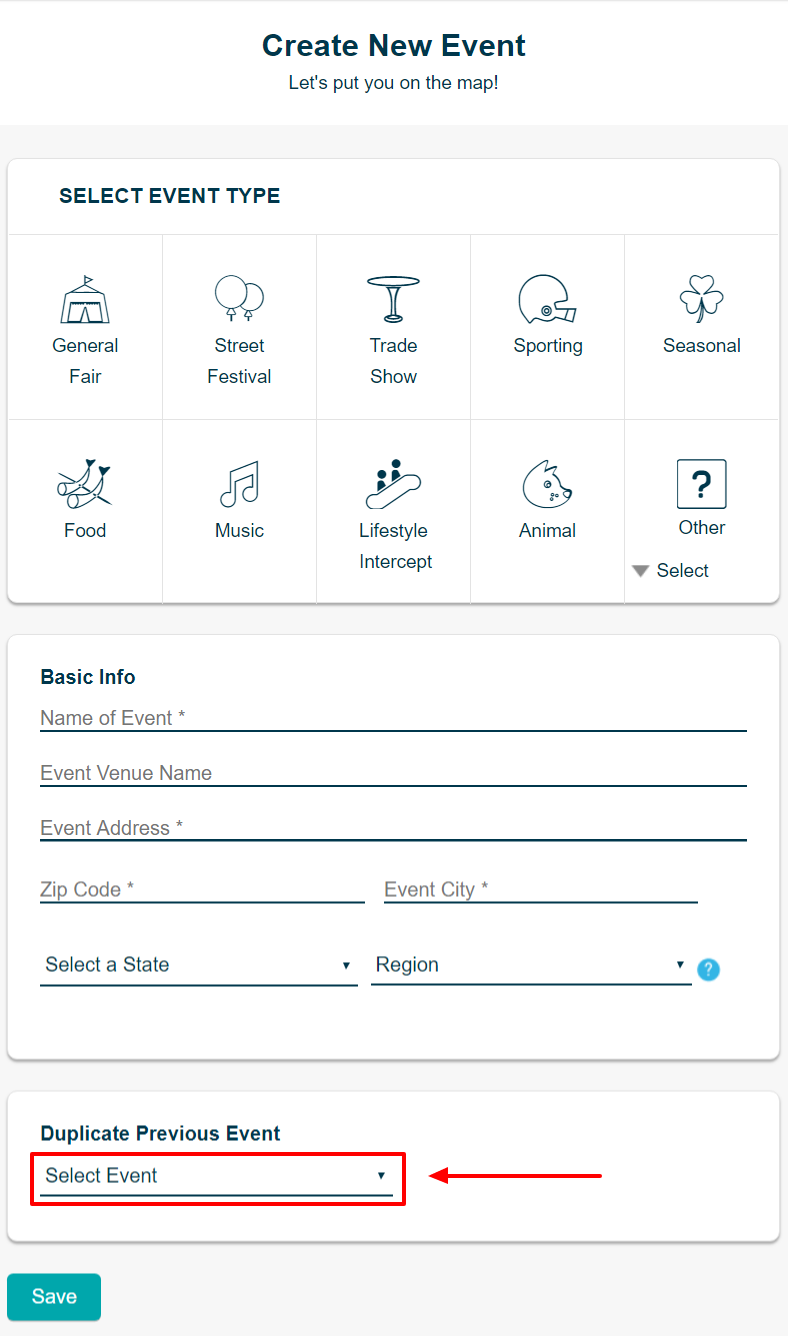Select the Food fish icon
This screenshot has width=788, height=1336.
click(x=84, y=484)
